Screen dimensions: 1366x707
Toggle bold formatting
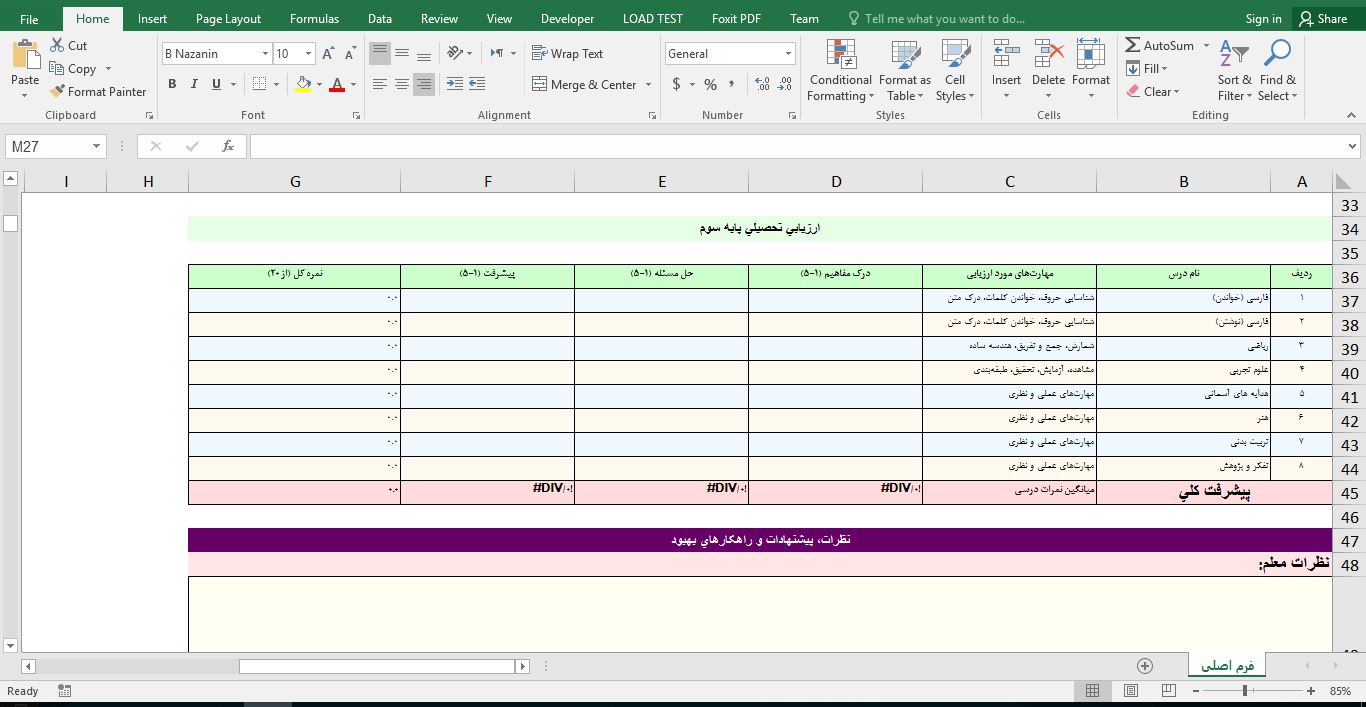173,85
